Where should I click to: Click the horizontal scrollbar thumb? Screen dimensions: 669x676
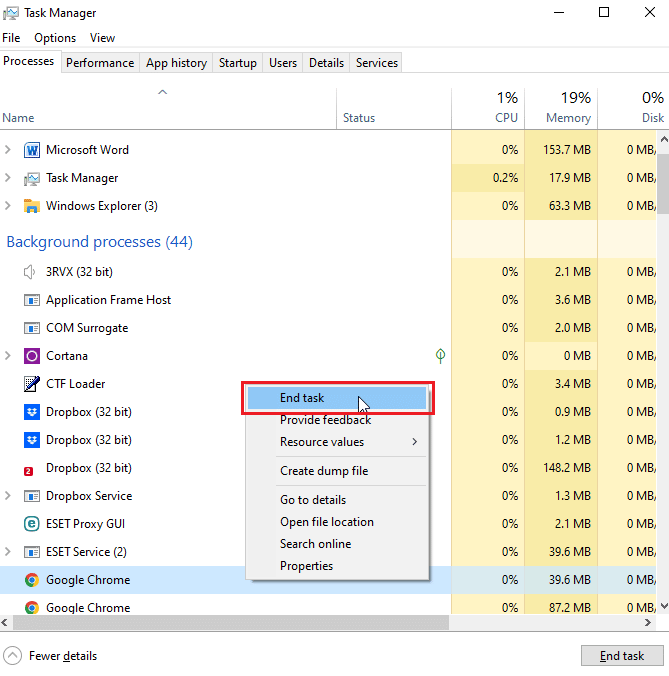(x=231, y=622)
